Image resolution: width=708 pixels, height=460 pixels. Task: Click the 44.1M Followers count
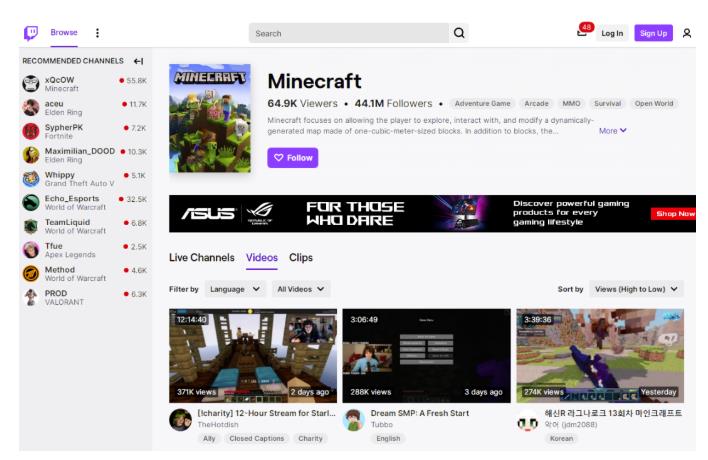(393, 103)
